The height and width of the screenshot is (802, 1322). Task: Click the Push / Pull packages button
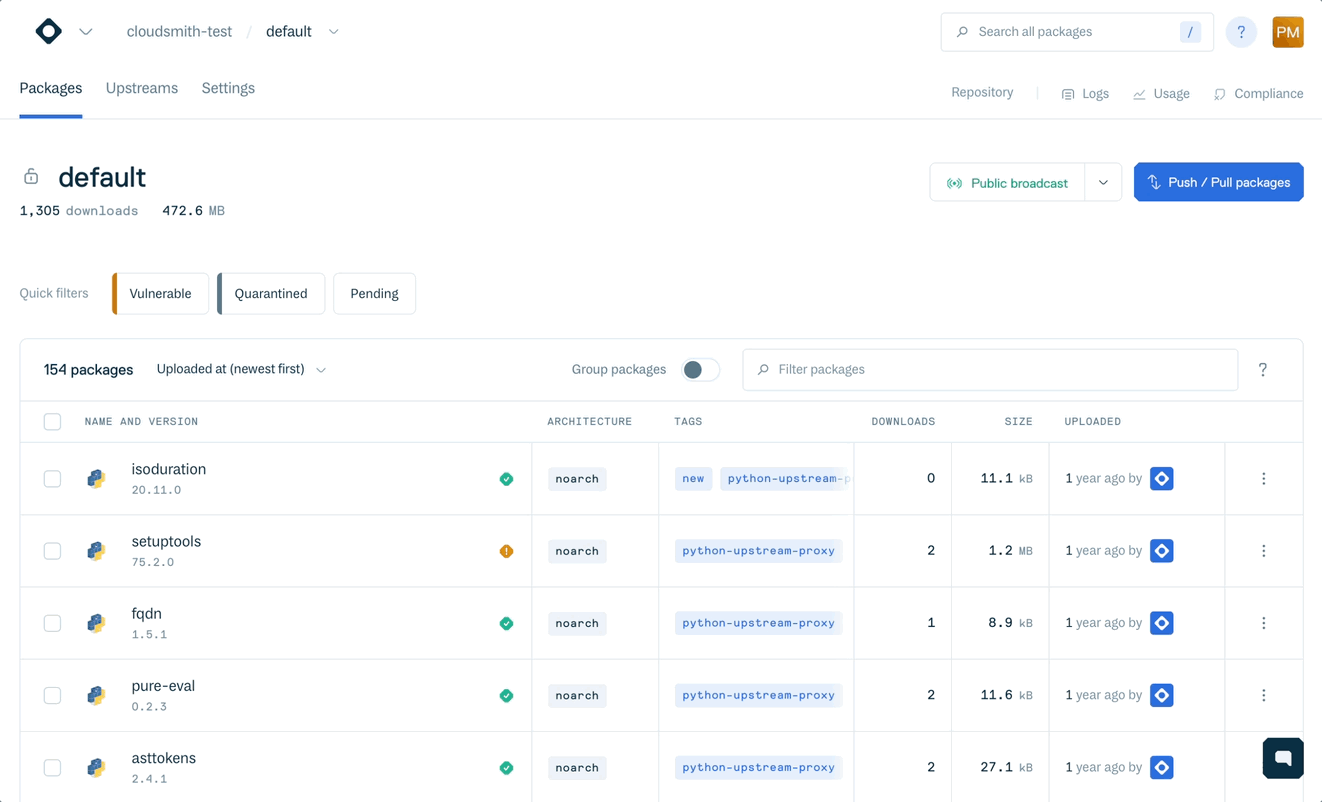[x=1218, y=182]
